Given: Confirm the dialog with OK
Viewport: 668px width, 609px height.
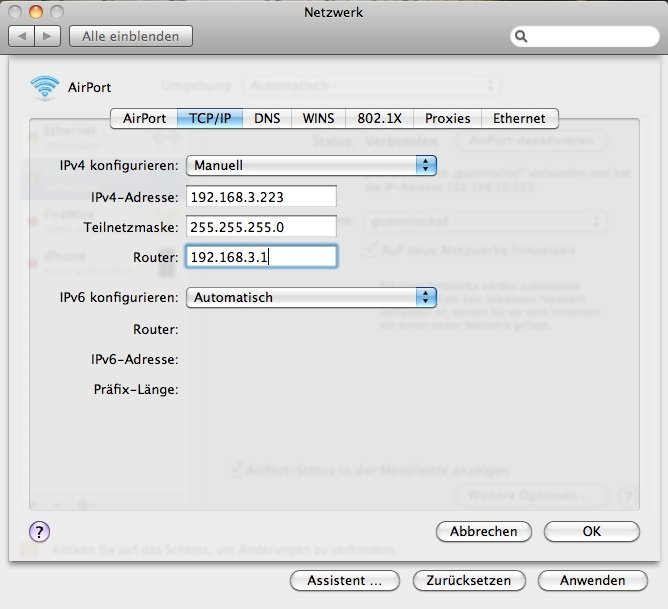Looking at the screenshot, I should pos(592,531).
